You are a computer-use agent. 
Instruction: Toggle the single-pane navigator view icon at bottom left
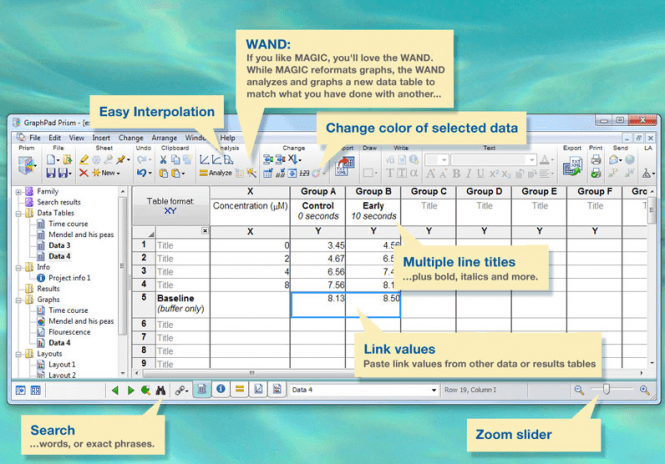pyautogui.click(x=20, y=390)
